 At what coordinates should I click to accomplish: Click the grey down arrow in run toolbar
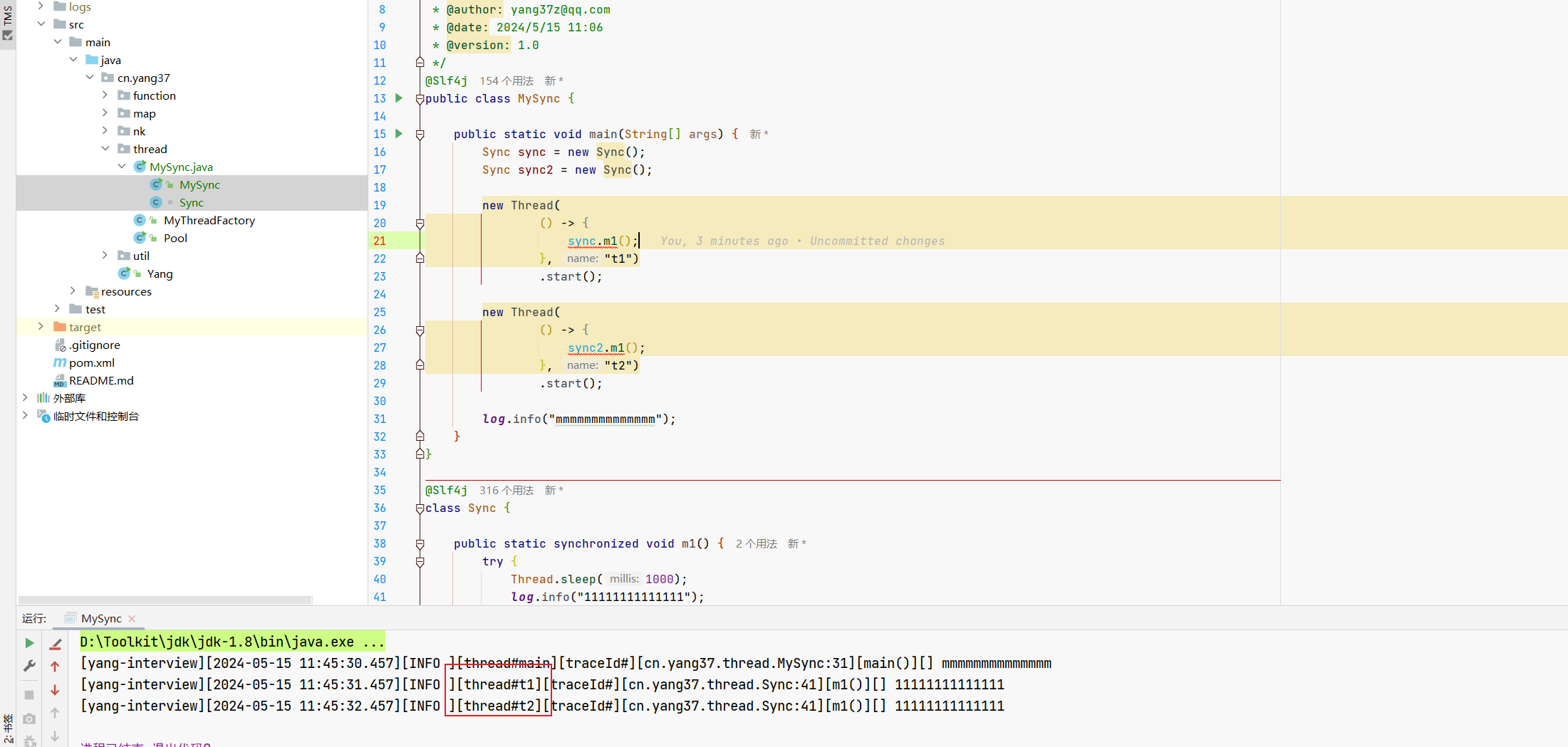(x=55, y=736)
